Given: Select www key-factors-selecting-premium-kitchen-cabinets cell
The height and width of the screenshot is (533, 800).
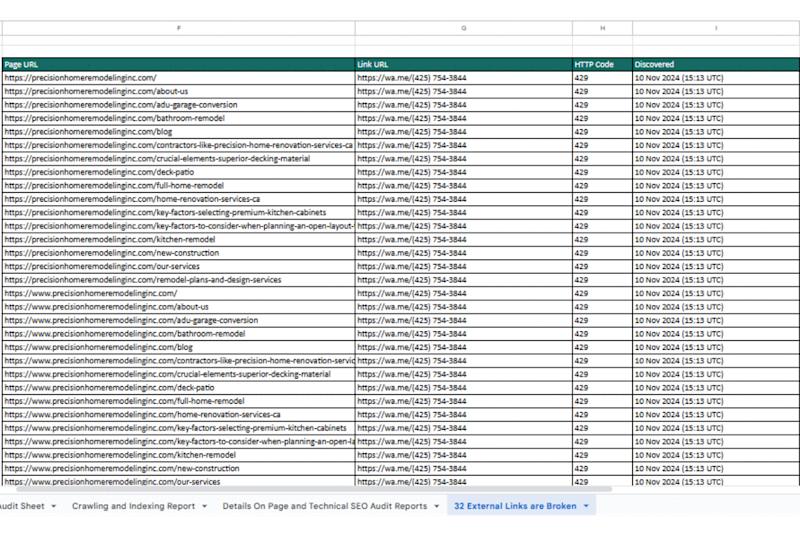Looking at the screenshot, I should [179, 428].
